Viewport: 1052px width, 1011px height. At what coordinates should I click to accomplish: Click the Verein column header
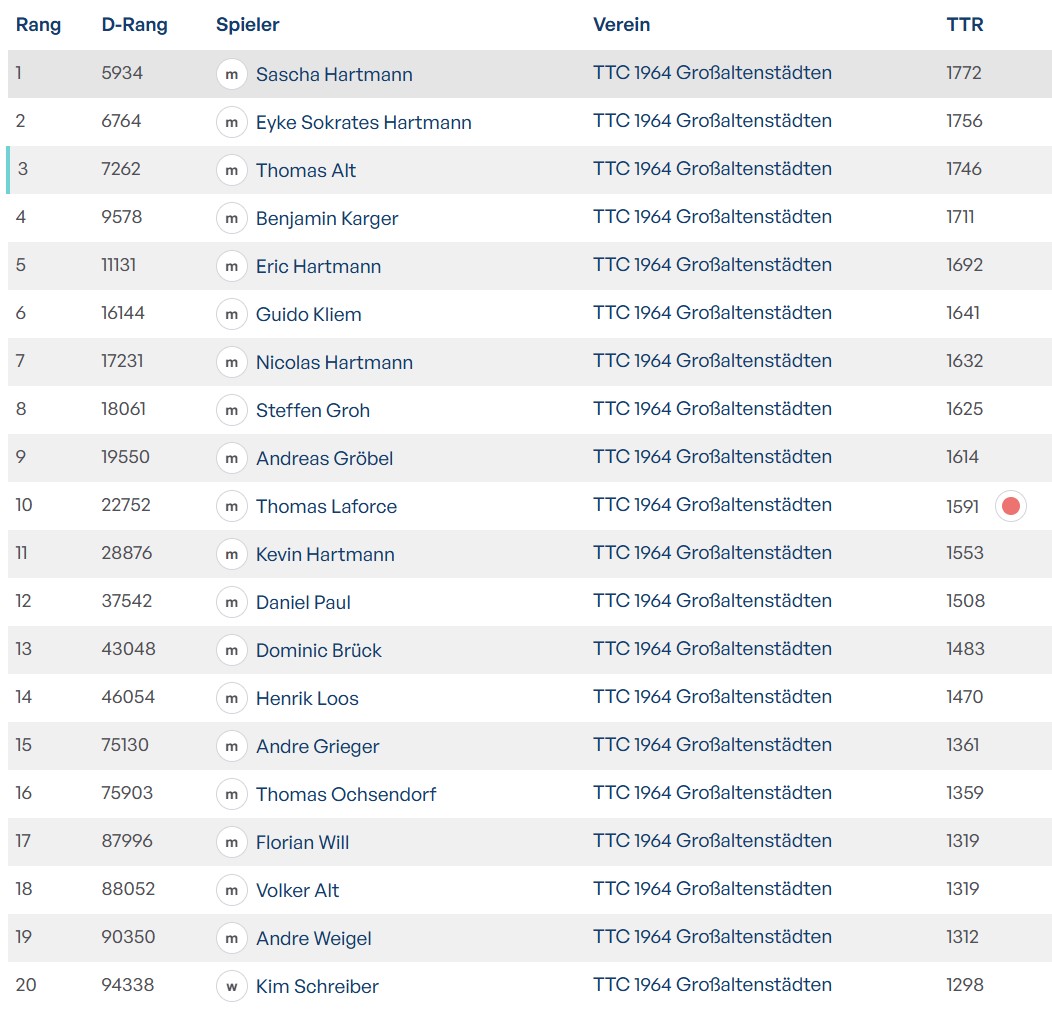[621, 25]
